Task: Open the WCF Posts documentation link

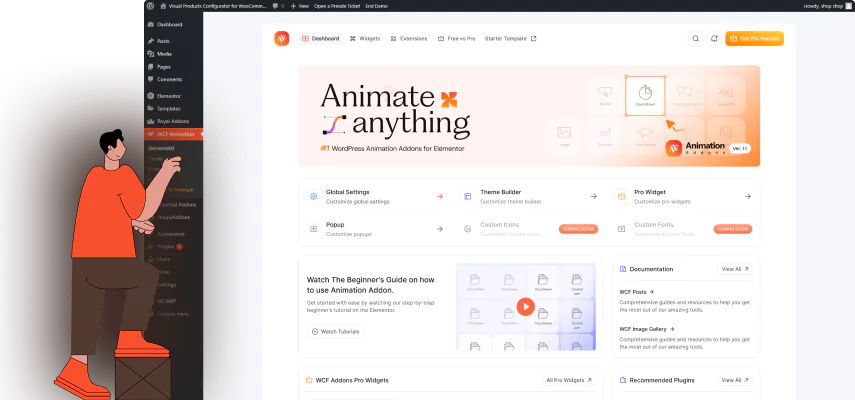Action: point(636,292)
